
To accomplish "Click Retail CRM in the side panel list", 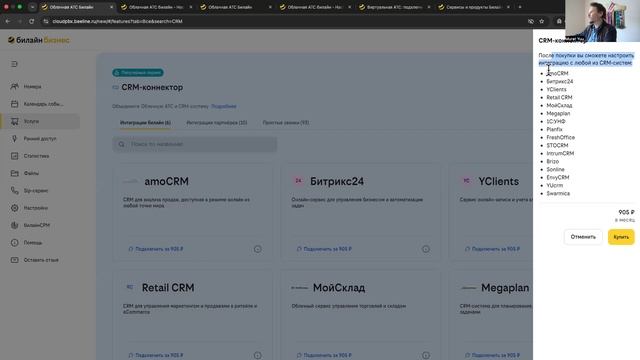I will coord(559,98).
